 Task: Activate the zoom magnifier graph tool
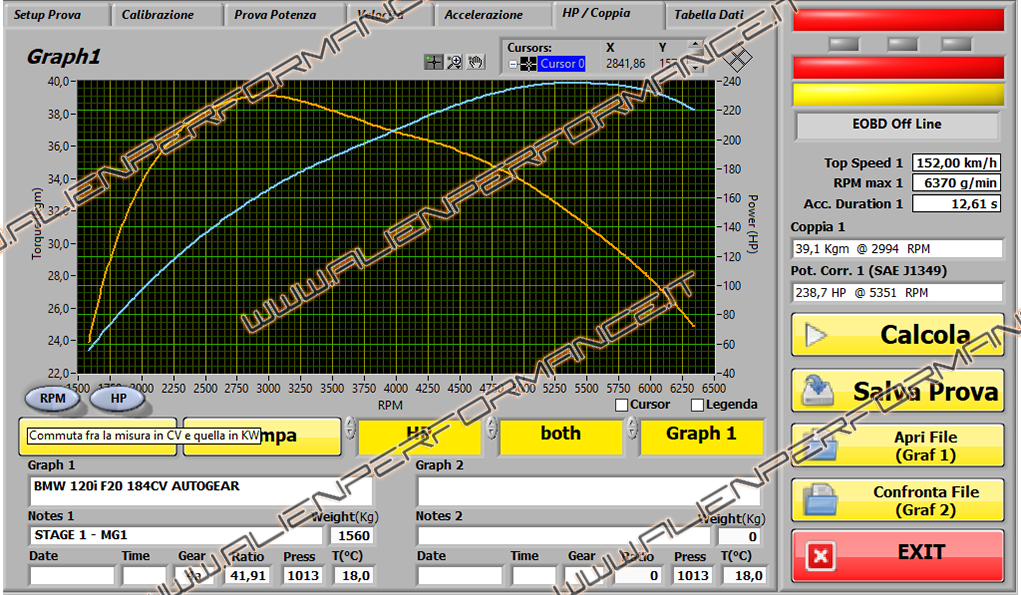[454, 62]
